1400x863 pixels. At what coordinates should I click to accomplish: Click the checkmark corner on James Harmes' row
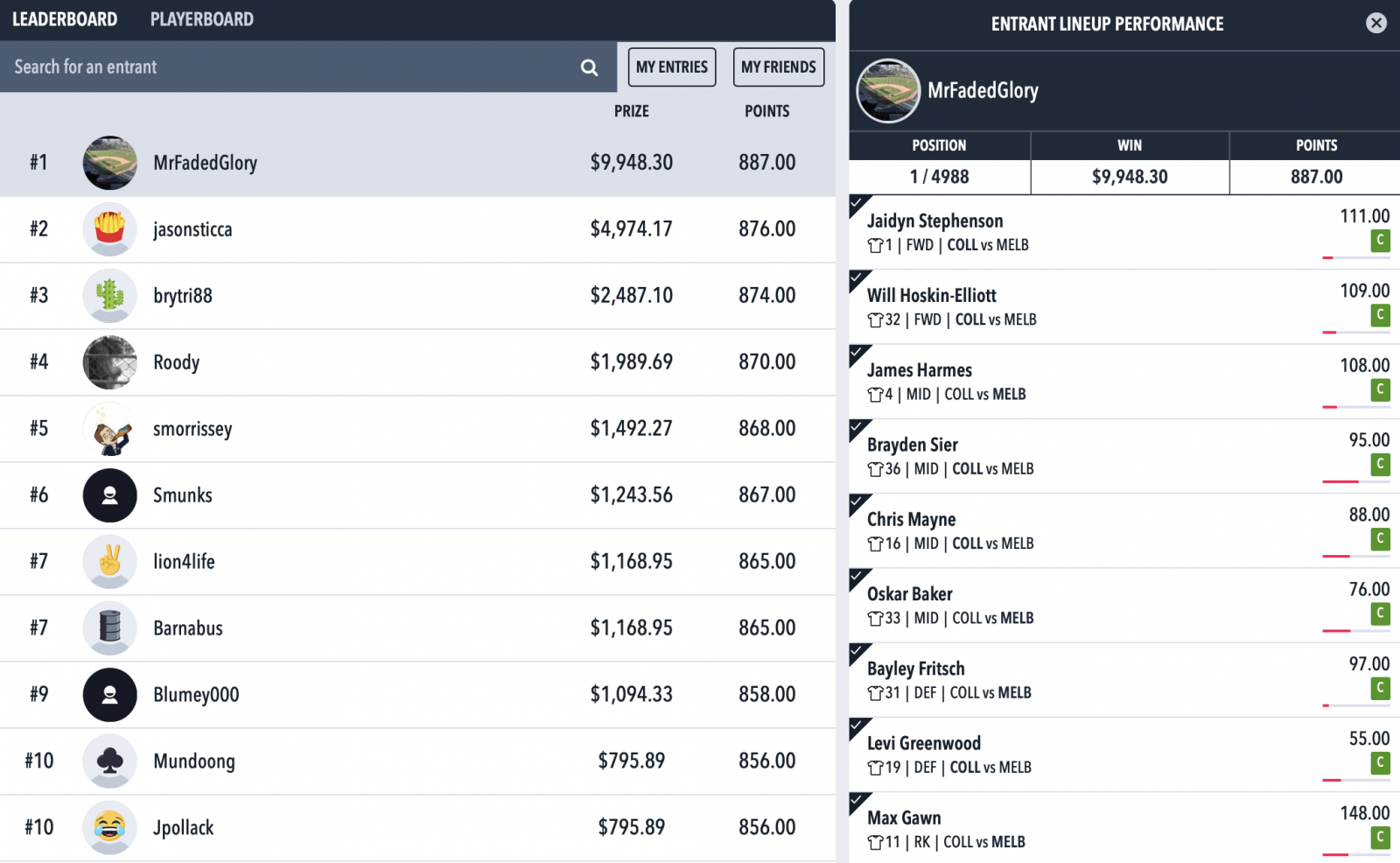(858, 354)
